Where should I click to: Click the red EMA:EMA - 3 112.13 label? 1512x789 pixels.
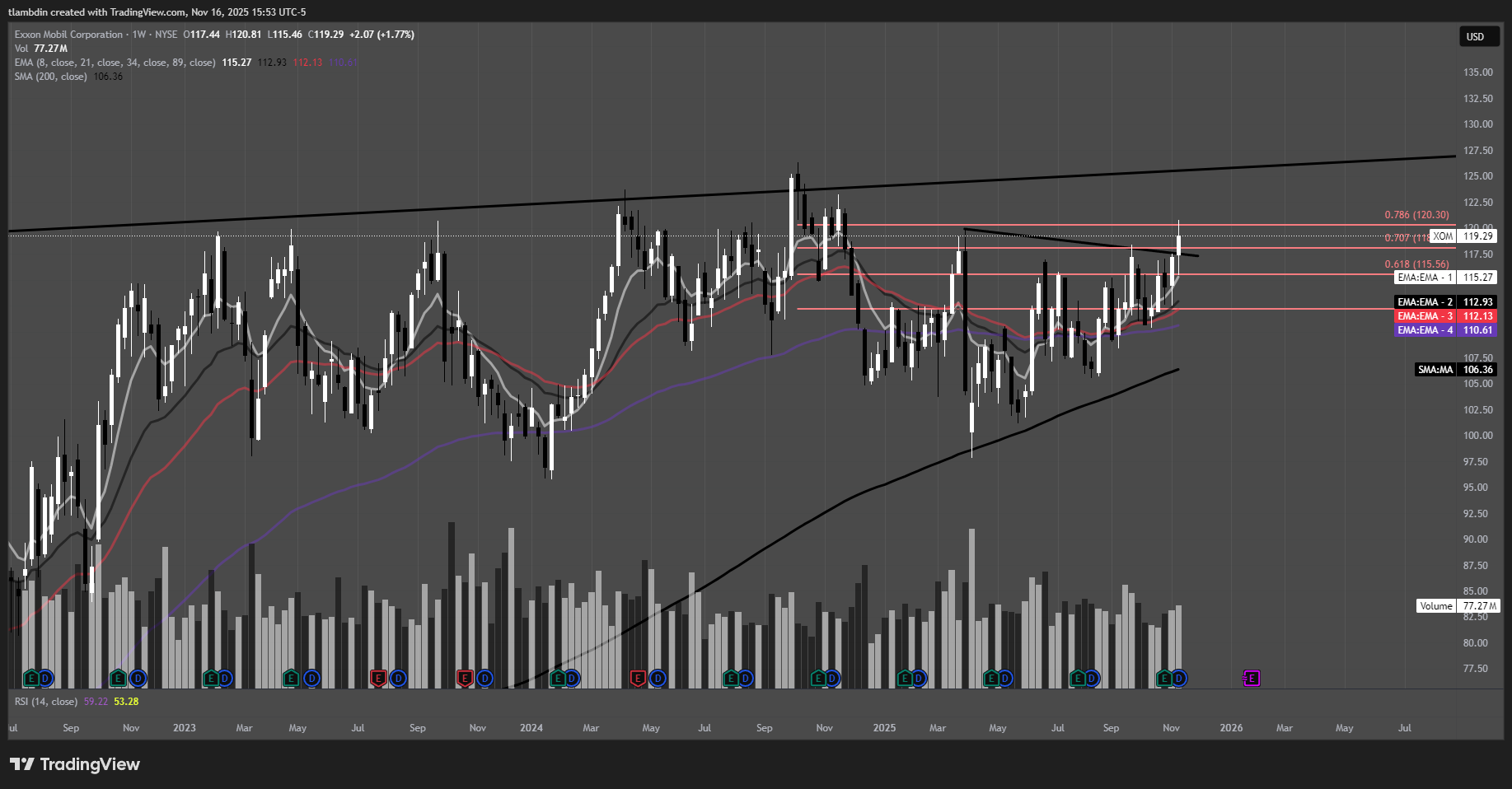1446,316
